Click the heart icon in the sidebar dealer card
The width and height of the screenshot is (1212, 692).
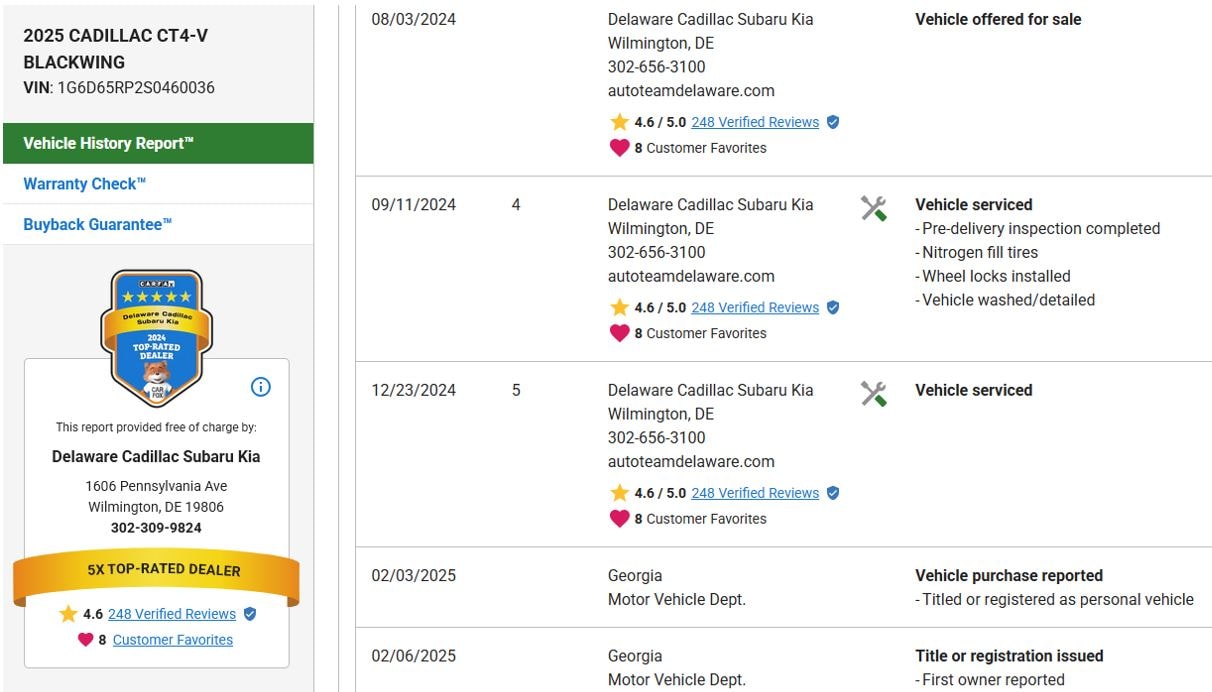point(85,640)
